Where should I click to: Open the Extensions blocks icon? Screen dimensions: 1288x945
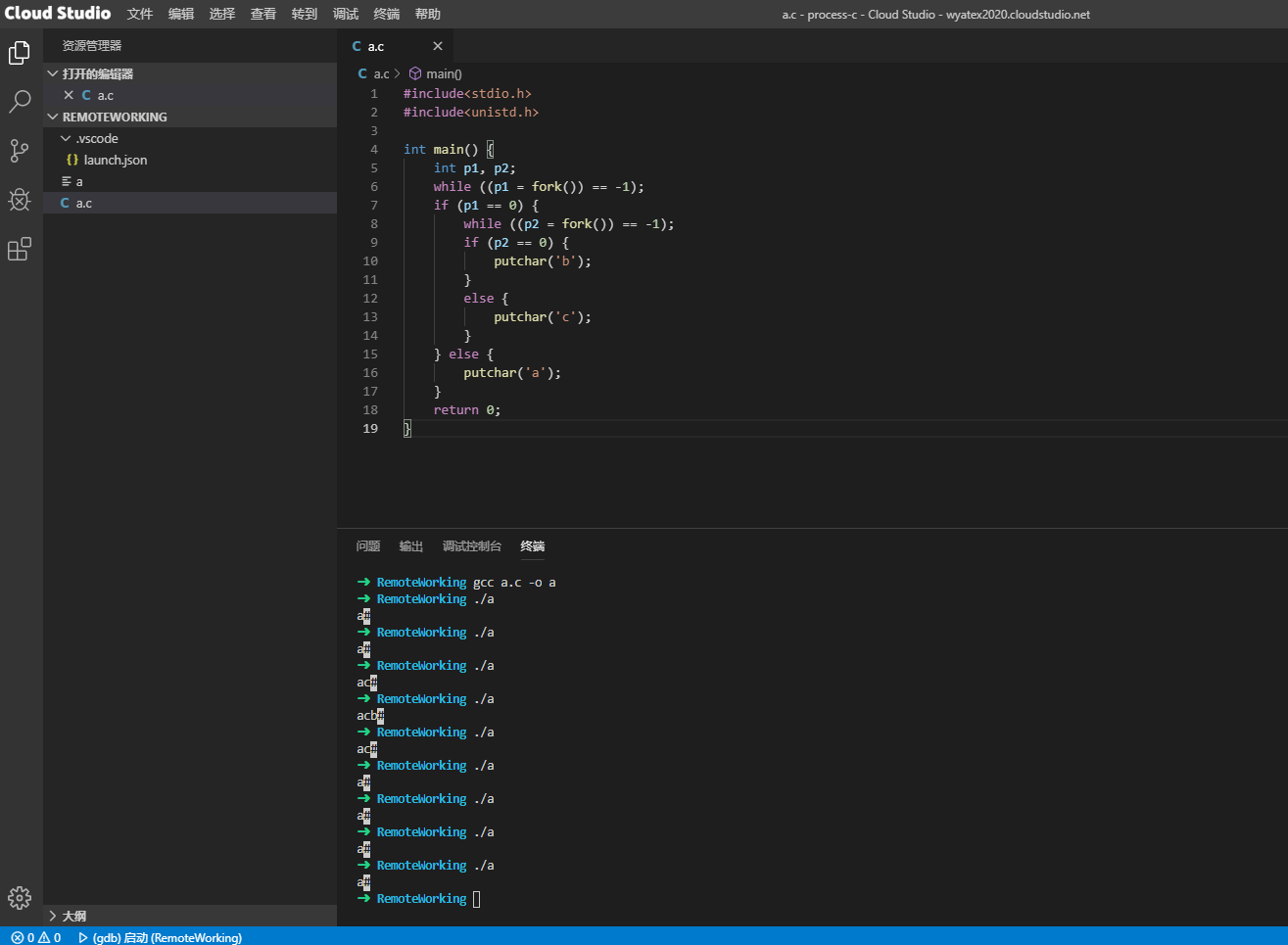(x=20, y=249)
